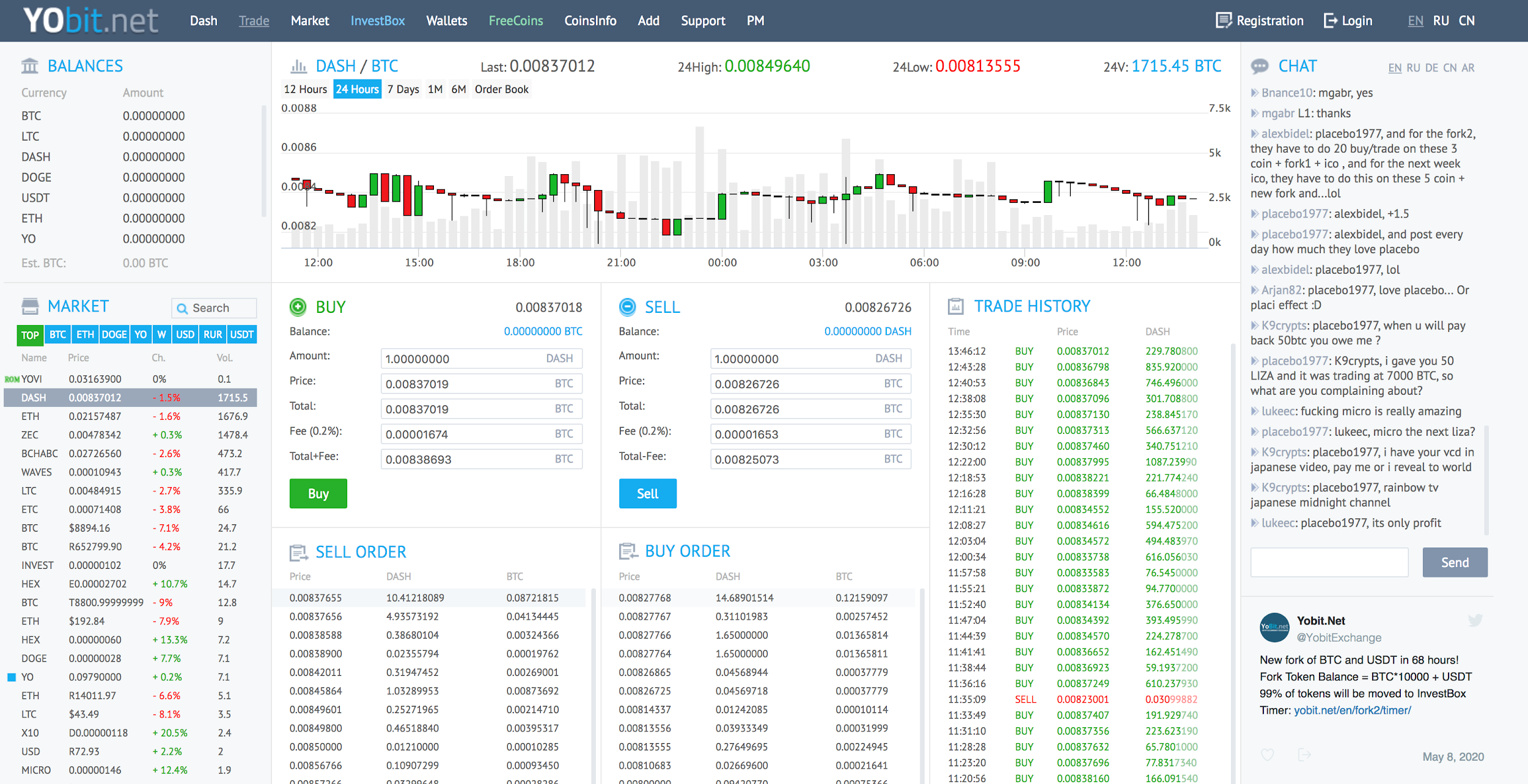Click the 0.00000000 BTC balance link
Image resolution: width=1528 pixels, height=784 pixels.
coord(543,332)
